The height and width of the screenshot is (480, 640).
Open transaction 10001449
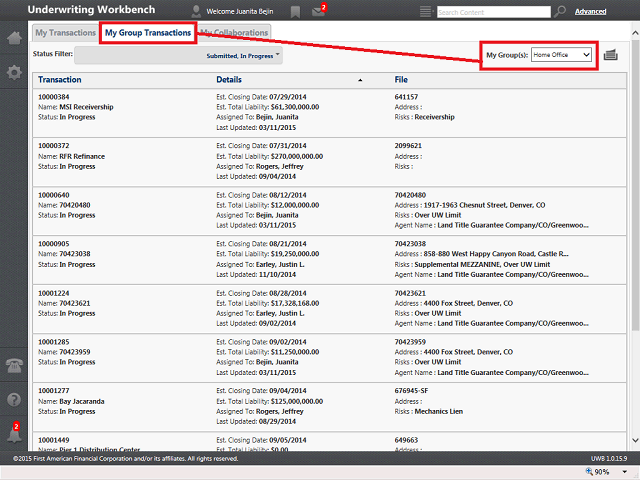tap(53, 440)
